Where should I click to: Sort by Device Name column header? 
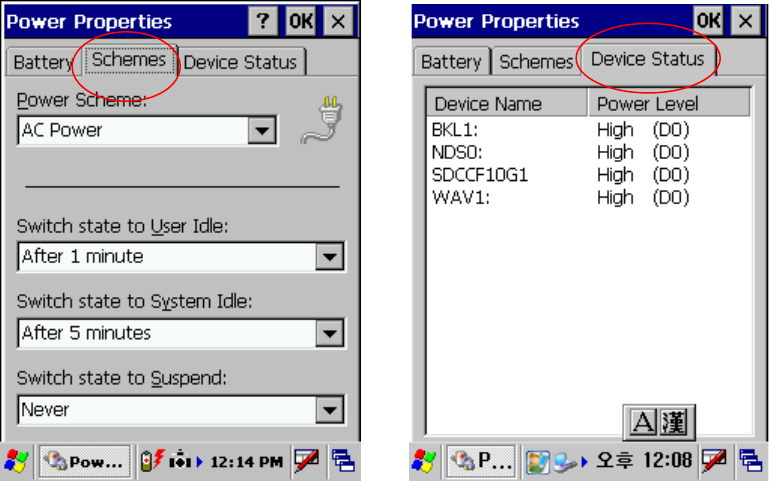coord(507,104)
